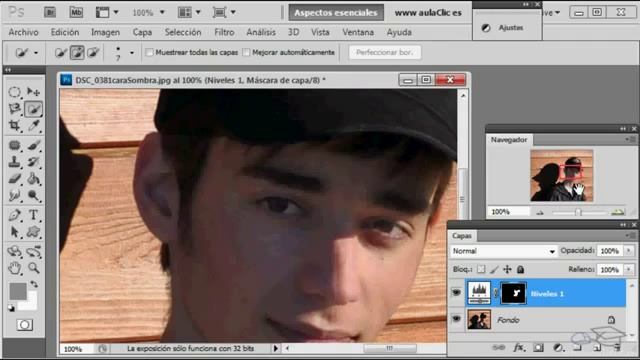640x360 pixels.
Task: Choose Subtract from Selection mode
Action: [x=93, y=53]
